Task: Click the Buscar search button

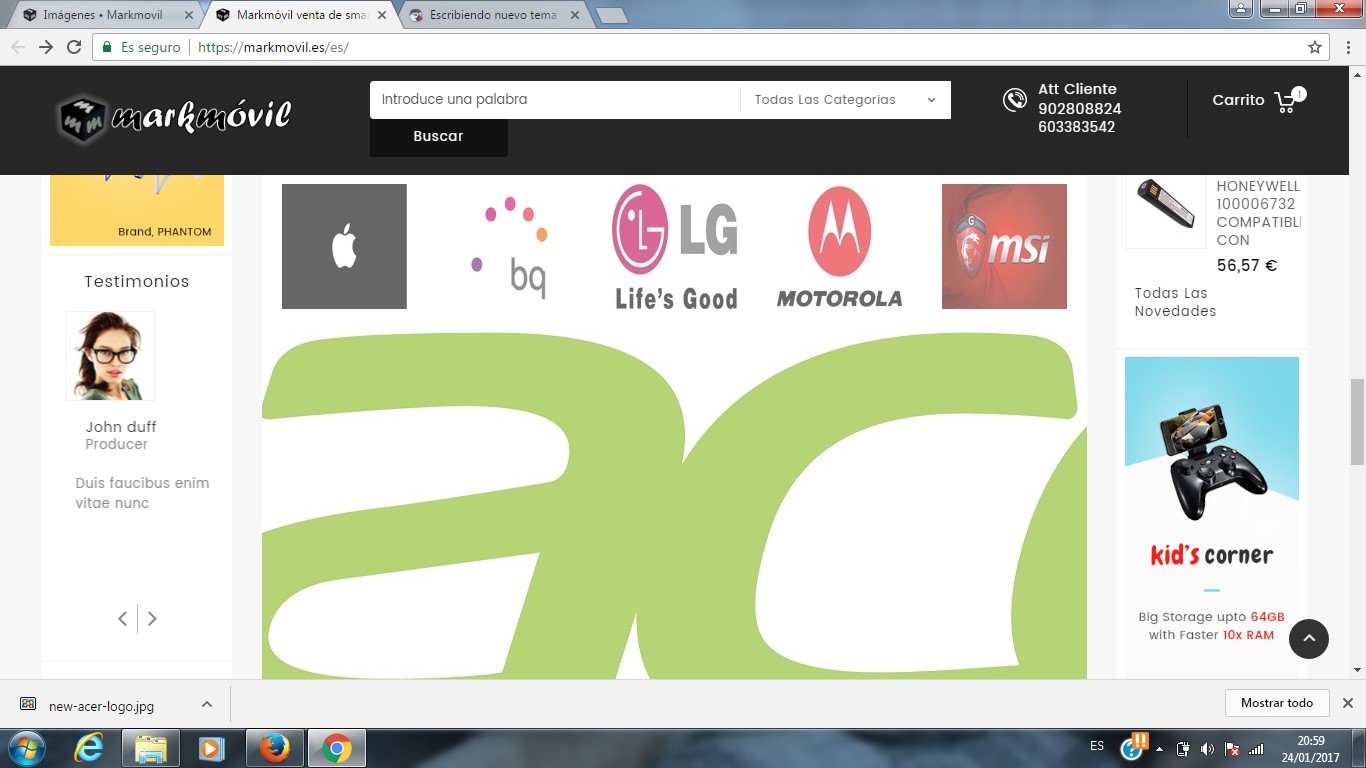Action: pyautogui.click(x=439, y=137)
